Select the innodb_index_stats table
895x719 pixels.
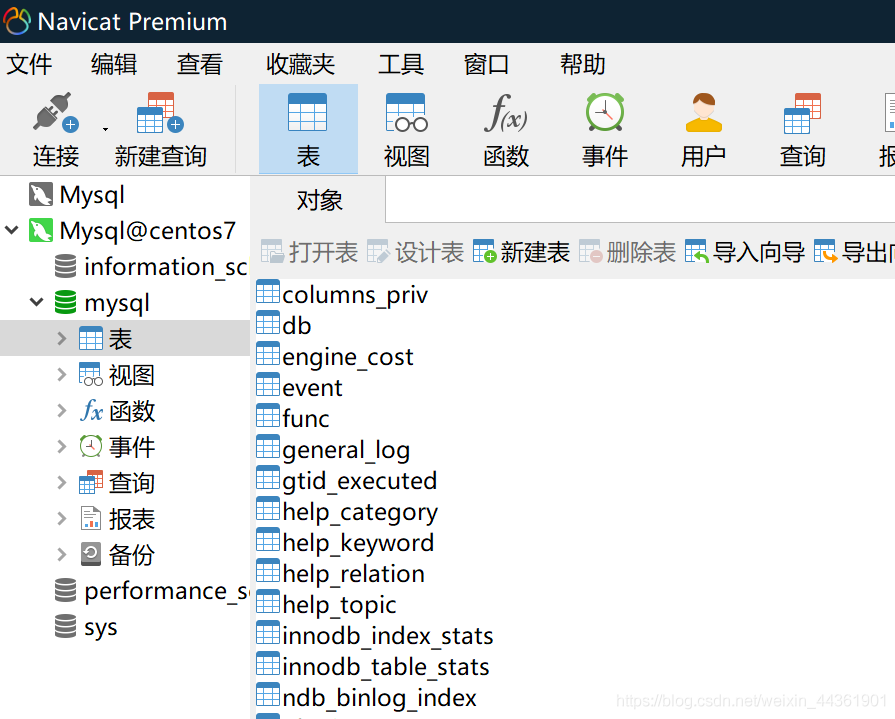click(x=374, y=635)
